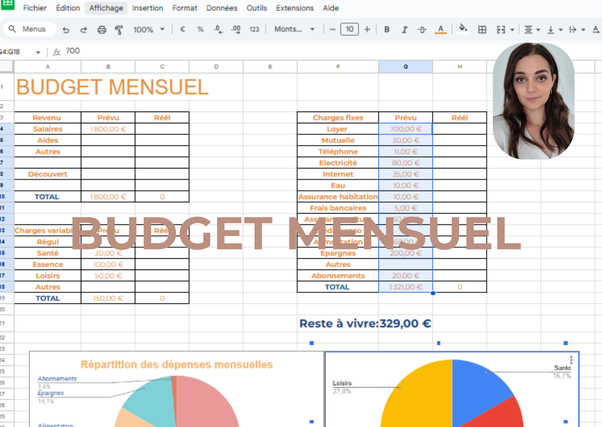This screenshot has width=602, height=427.
Task: Select the paint format roller tool
Action: pyautogui.click(x=119, y=30)
